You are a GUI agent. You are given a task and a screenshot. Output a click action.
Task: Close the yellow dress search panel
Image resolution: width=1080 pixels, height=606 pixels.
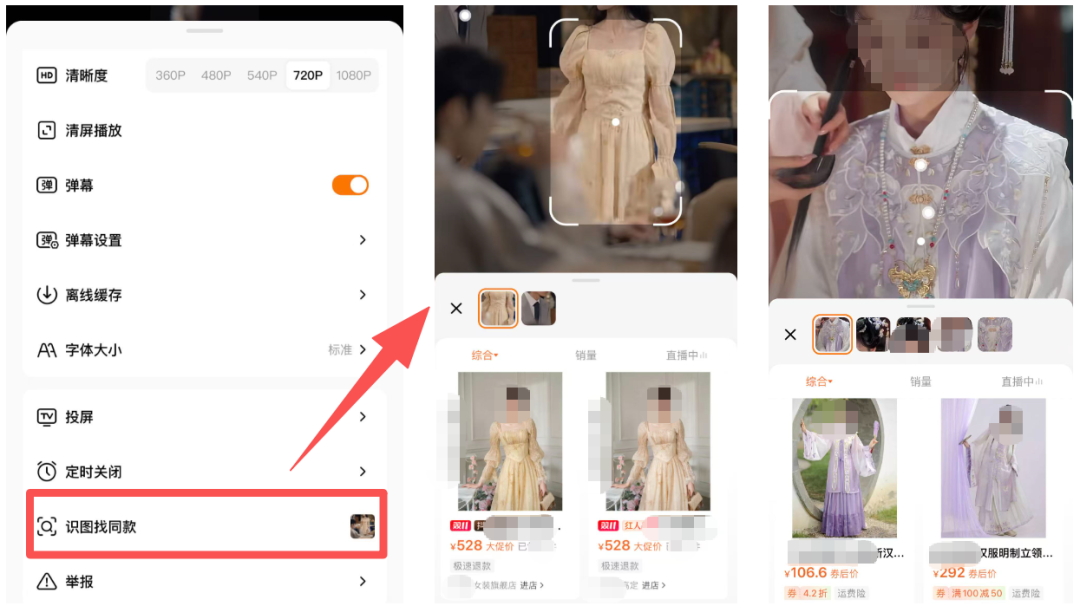point(456,309)
